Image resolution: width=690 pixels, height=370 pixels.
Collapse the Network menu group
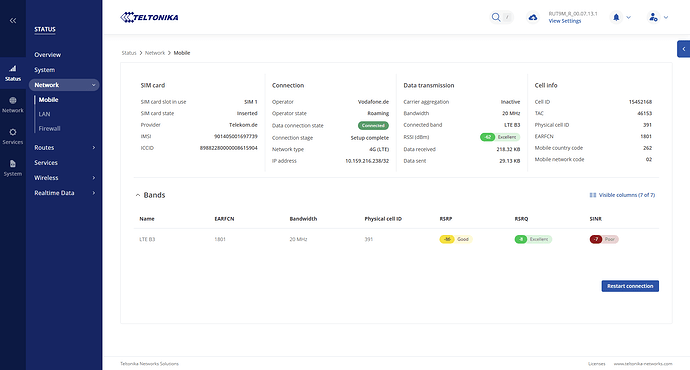point(64,85)
